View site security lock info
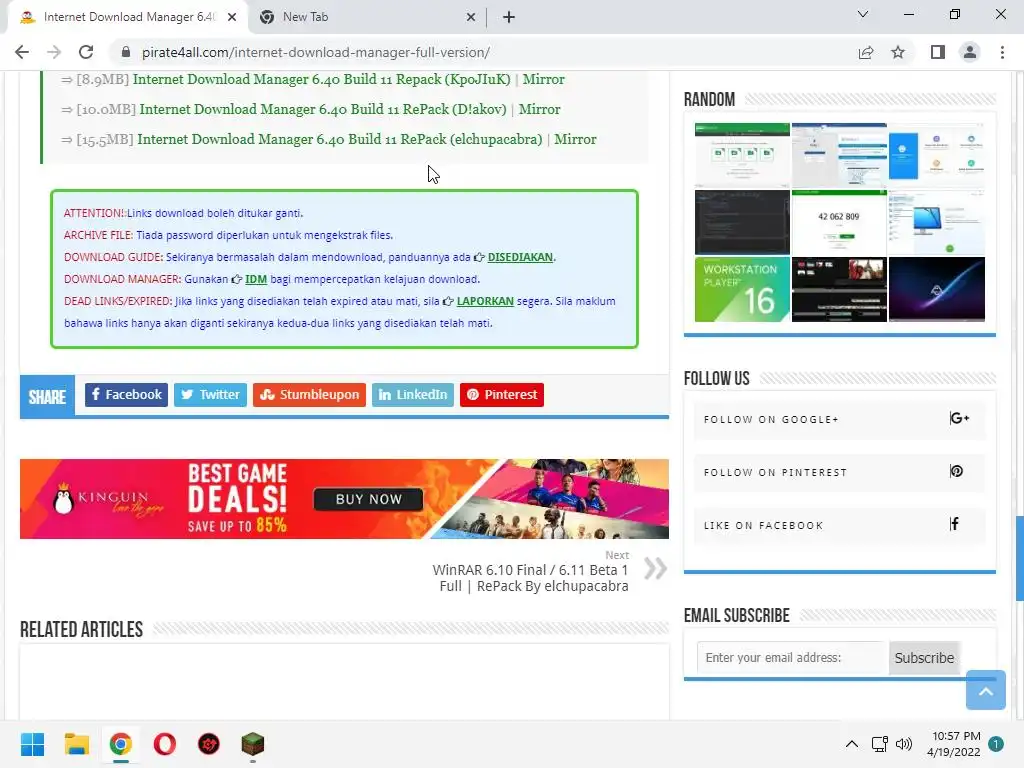 coord(126,52)
